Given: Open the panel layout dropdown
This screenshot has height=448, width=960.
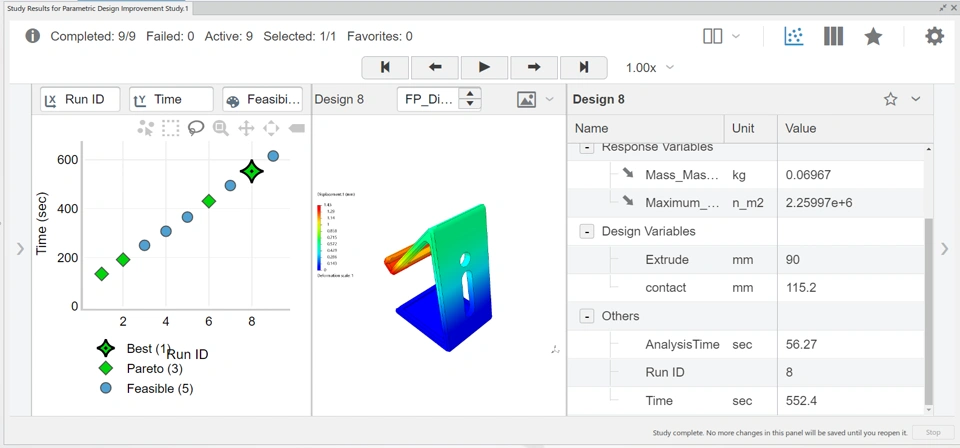Looking at the screenshot, I should pos(721,37).
